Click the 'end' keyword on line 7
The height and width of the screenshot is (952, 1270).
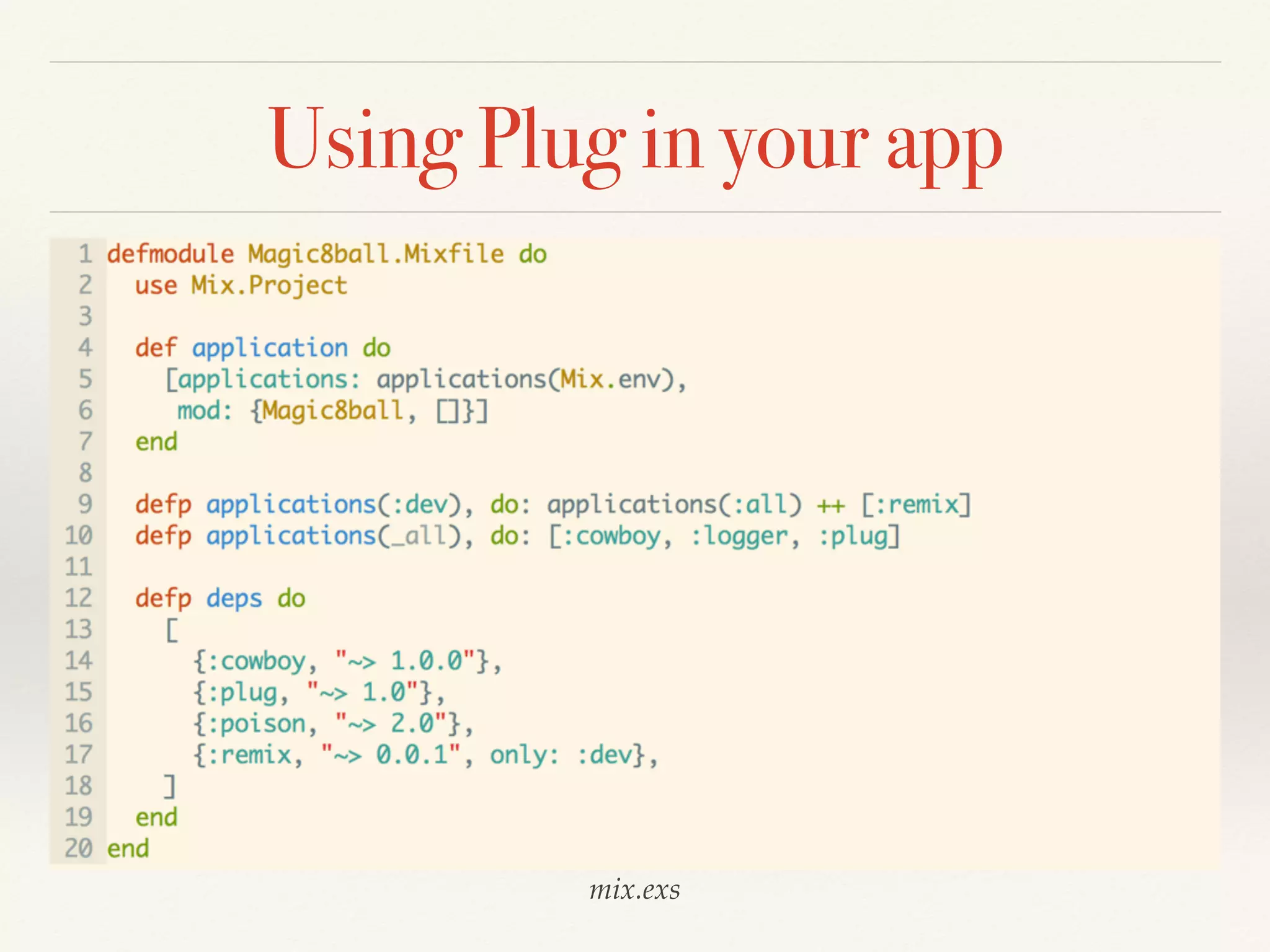pos(156,442)
